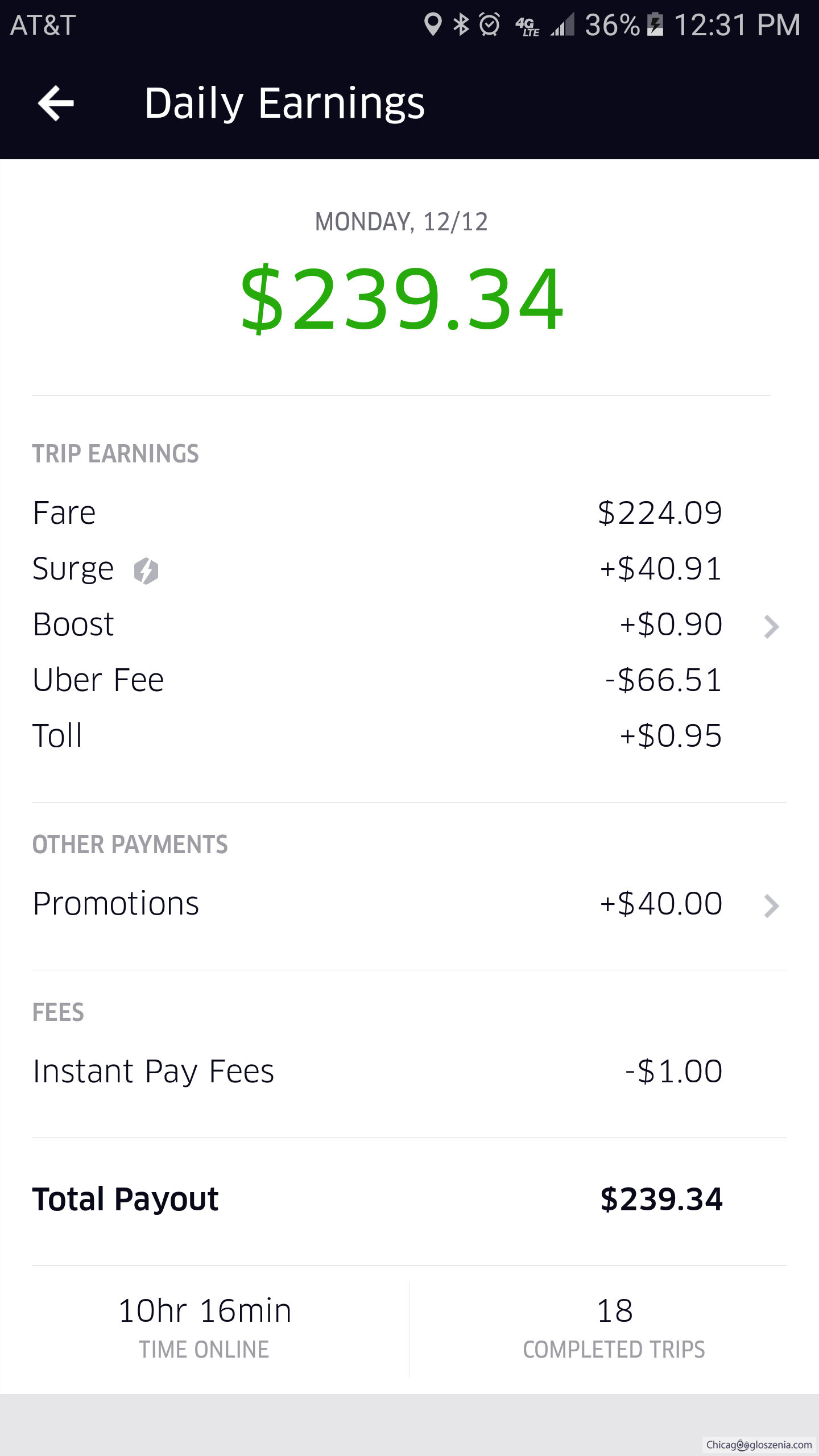The image size is (819, 1456).
Task: Tap the green $239.34 total amount
Action: [402, 299]
